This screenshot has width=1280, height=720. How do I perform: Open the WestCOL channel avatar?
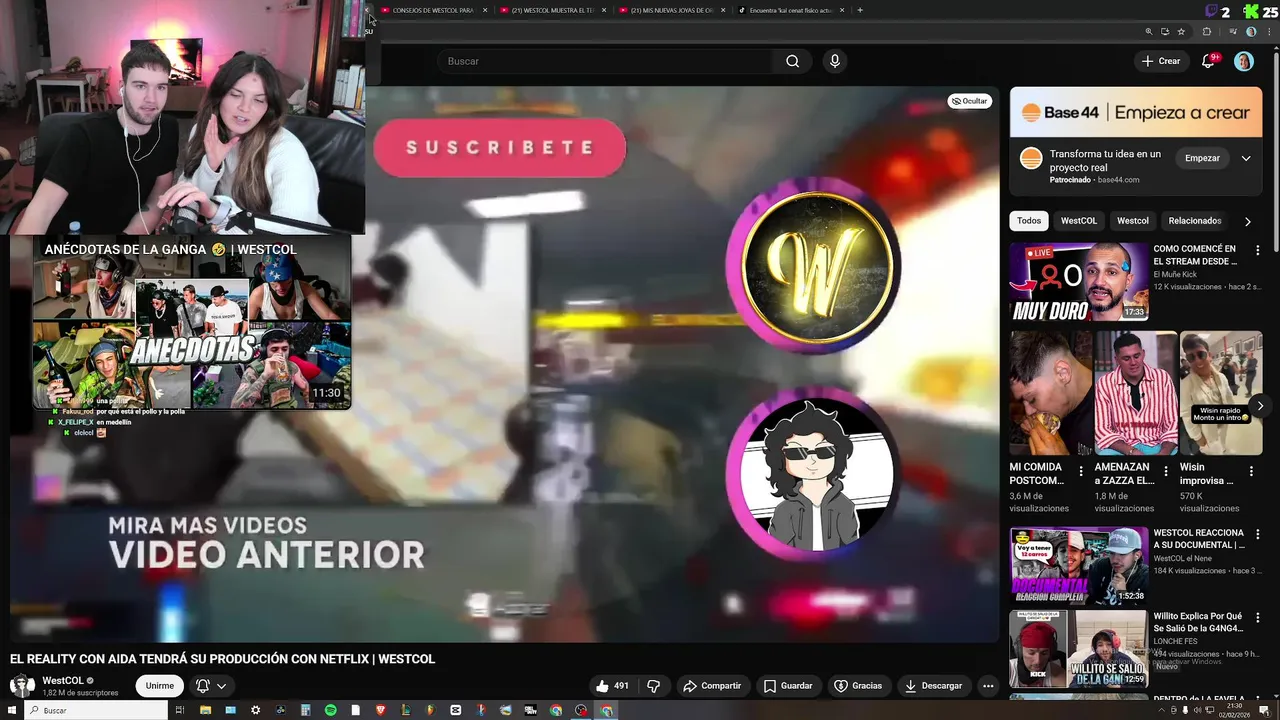tap(22, 686)
